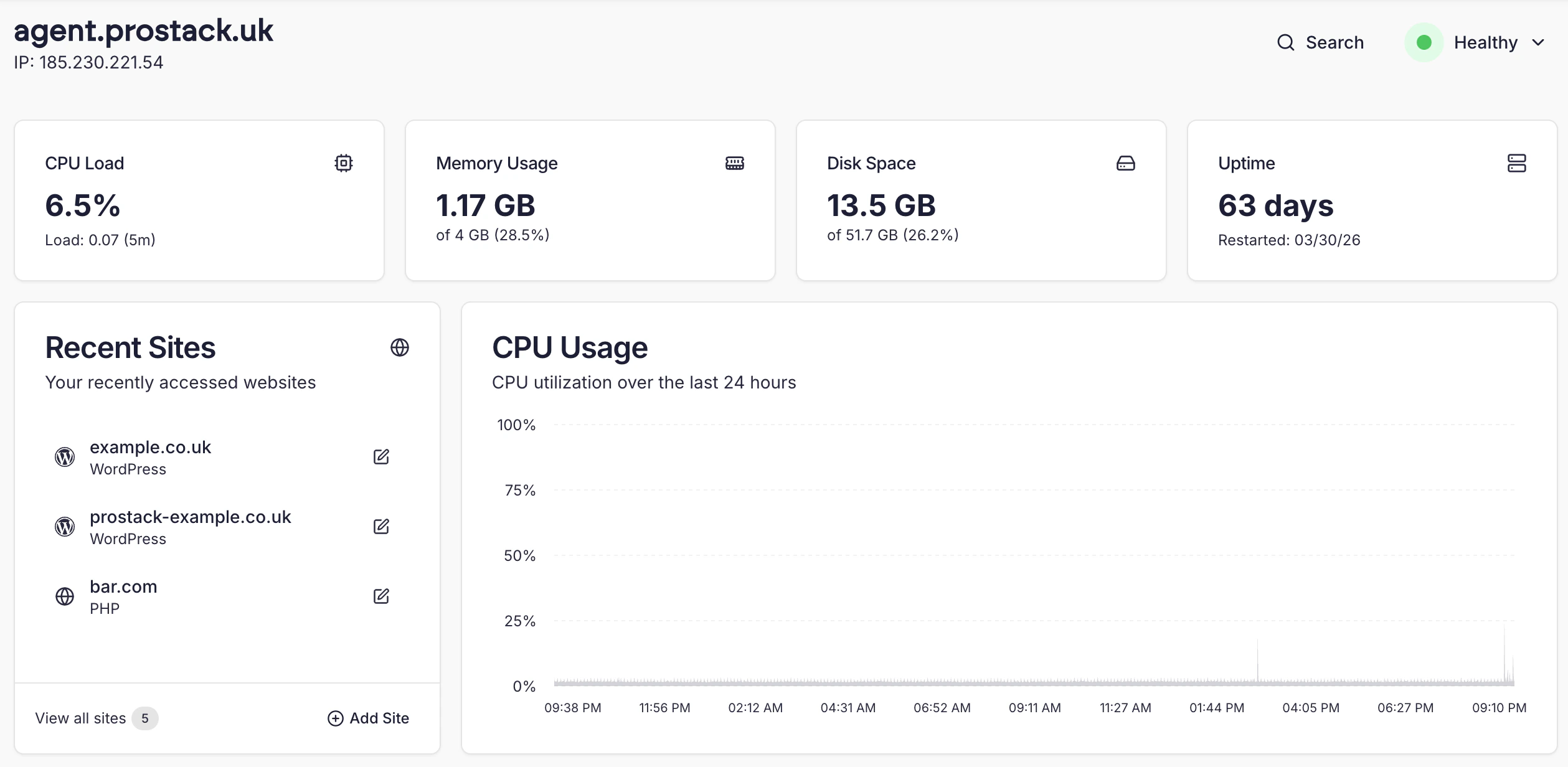Click the 02:12 AM time label
The width and height of the screenshot is (1568, 767).
pos(755,708)
